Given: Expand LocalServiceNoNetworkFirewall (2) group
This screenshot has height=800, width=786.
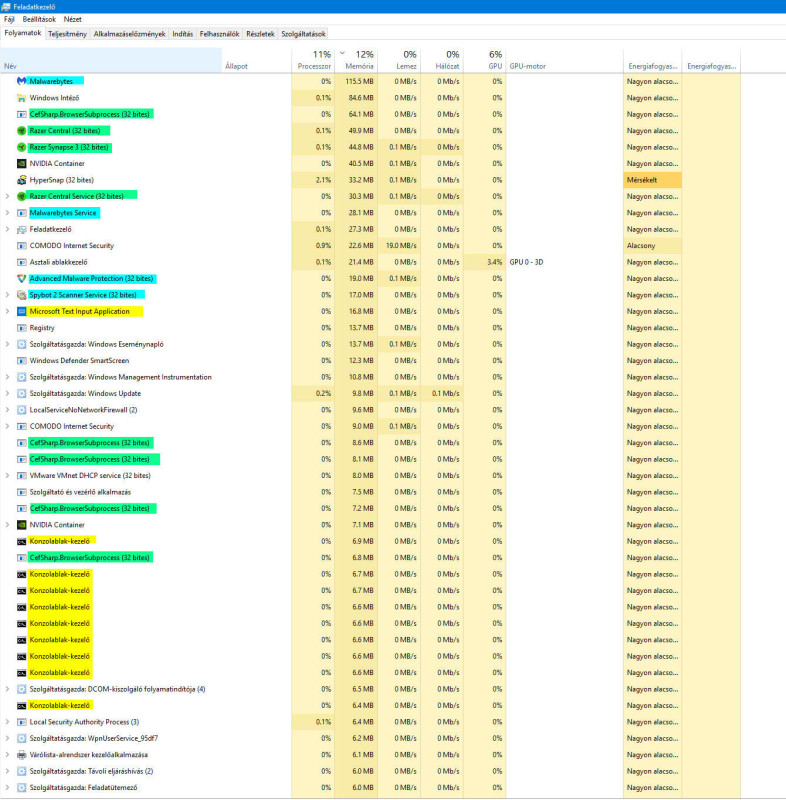Looking at the screenshot, I should (x=7, y=410).
